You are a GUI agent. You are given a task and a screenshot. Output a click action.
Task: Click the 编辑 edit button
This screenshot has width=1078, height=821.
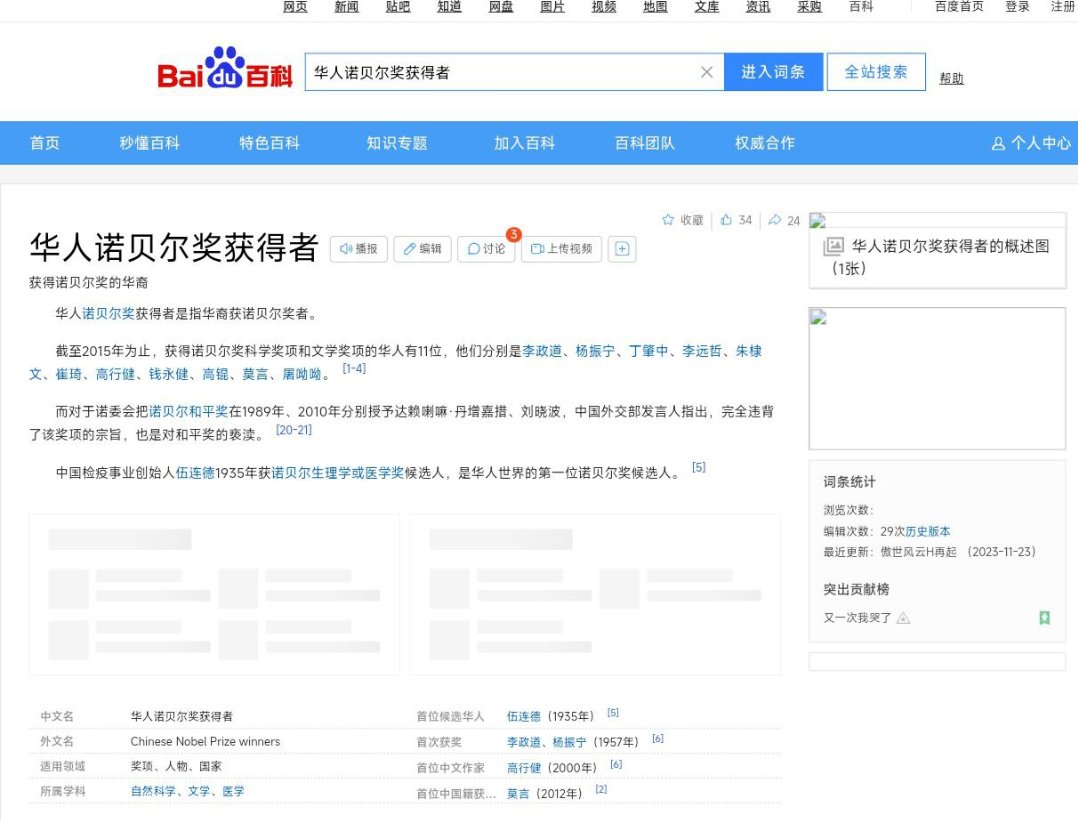pyautogui.click(x=422, y=249)
